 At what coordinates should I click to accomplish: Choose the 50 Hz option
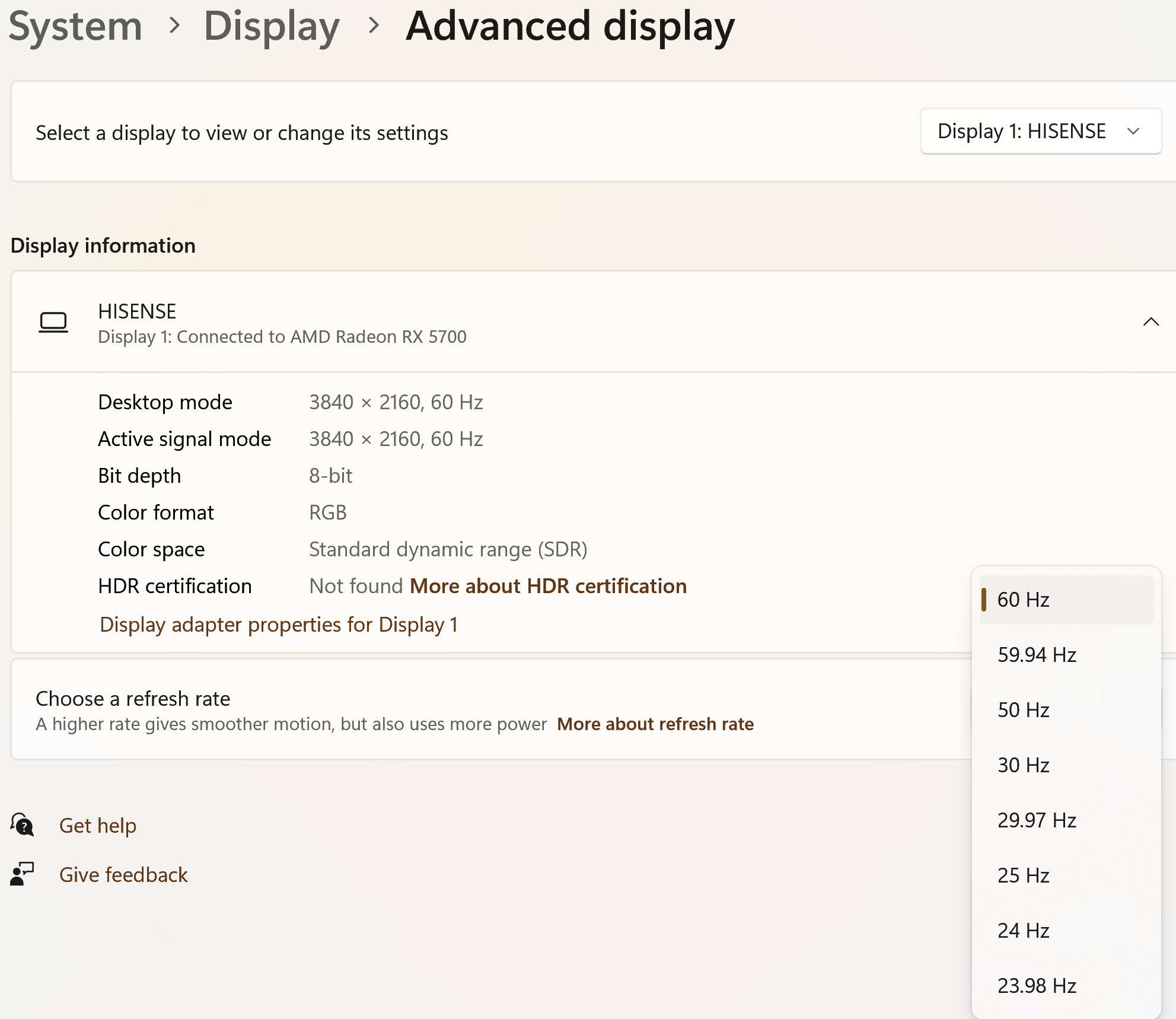1023,709
